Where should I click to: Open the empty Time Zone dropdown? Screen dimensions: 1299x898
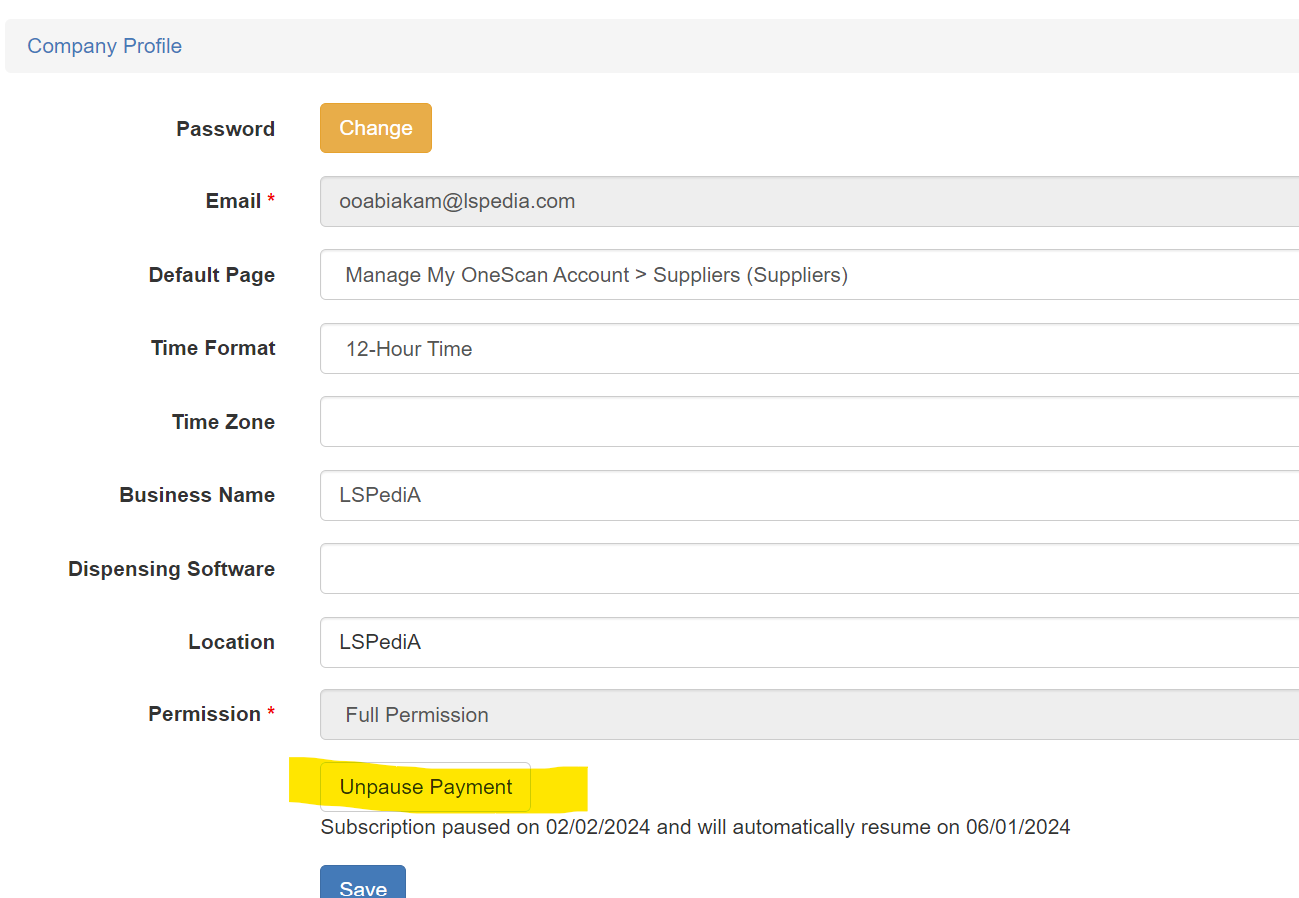click(809, 422)
